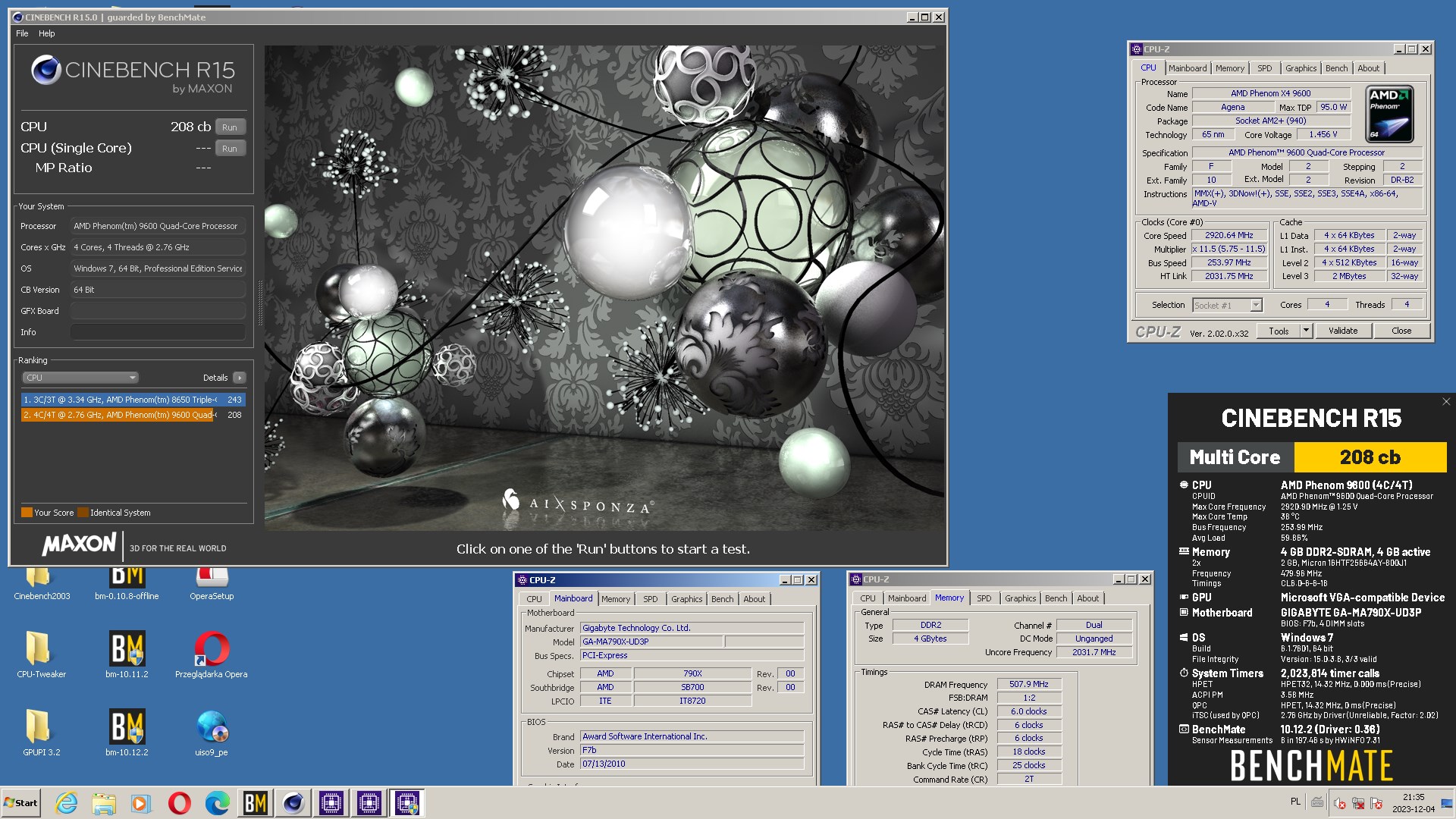
Task: Switch to BenchMate taskbar button
Action: (255, 803)
